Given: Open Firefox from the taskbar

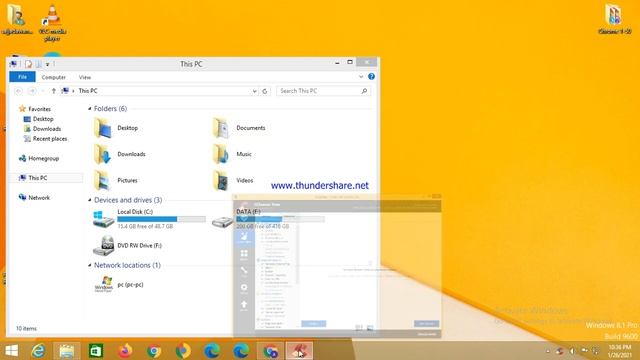Looking at the screenshot, I should (125, 351).
